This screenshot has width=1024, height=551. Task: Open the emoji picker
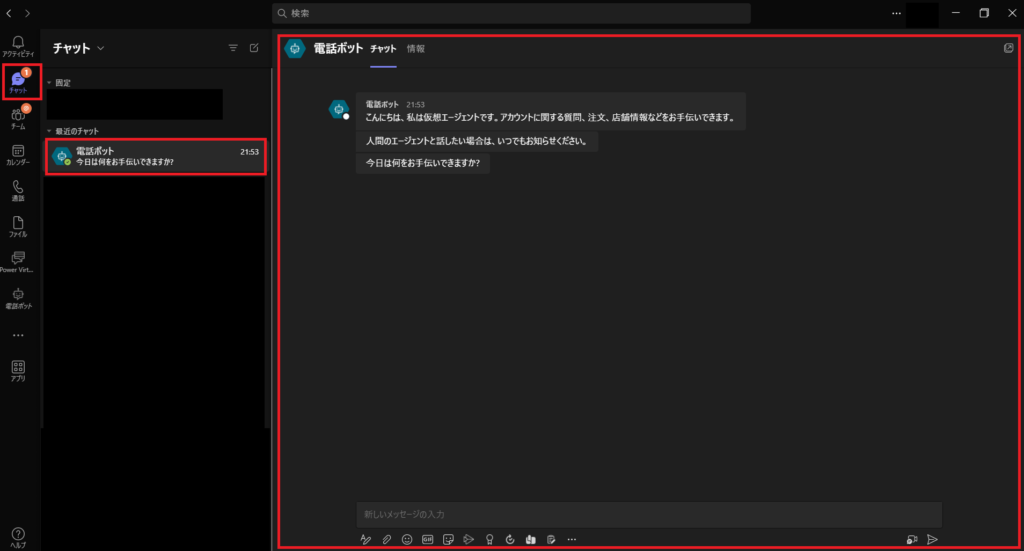[407, 539]
